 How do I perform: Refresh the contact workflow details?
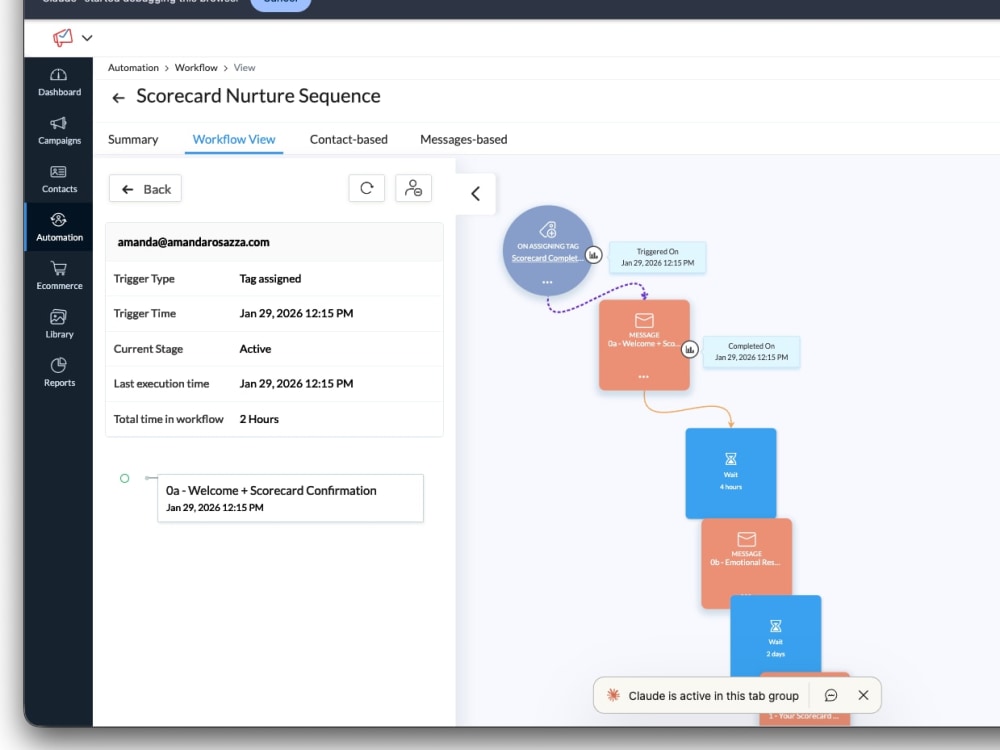(367, 188)
